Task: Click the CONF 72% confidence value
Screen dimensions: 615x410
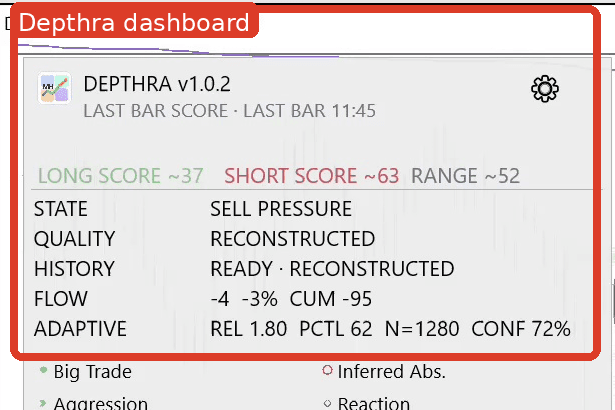Action: [x=521, y=329]
